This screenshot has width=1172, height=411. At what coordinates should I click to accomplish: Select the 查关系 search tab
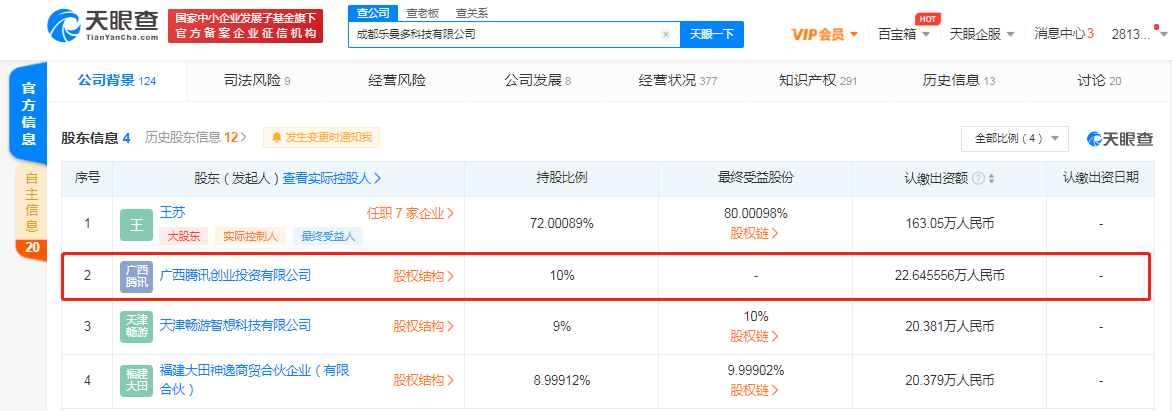472,13
